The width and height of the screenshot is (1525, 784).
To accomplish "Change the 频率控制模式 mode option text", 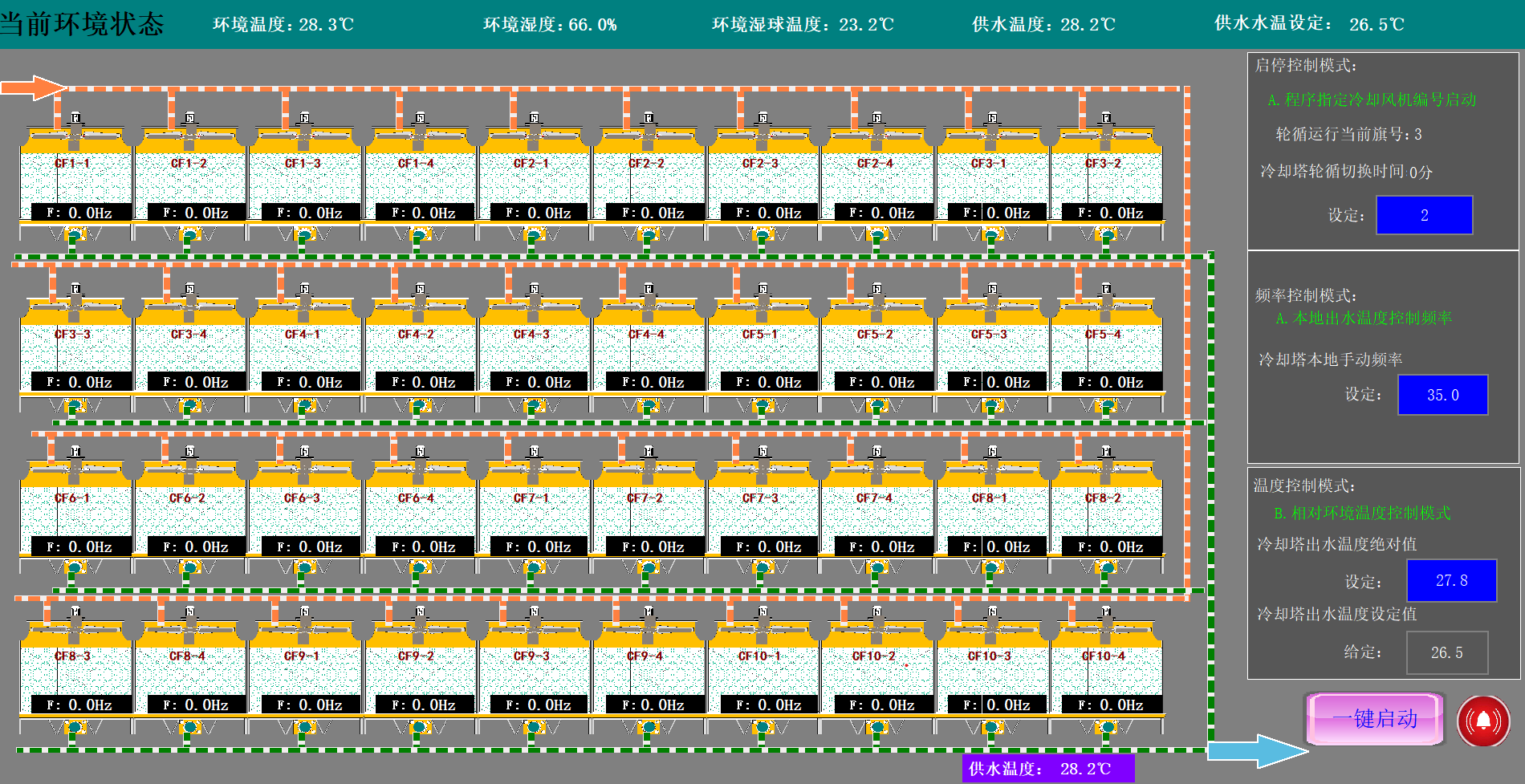I will (1364, 319).
